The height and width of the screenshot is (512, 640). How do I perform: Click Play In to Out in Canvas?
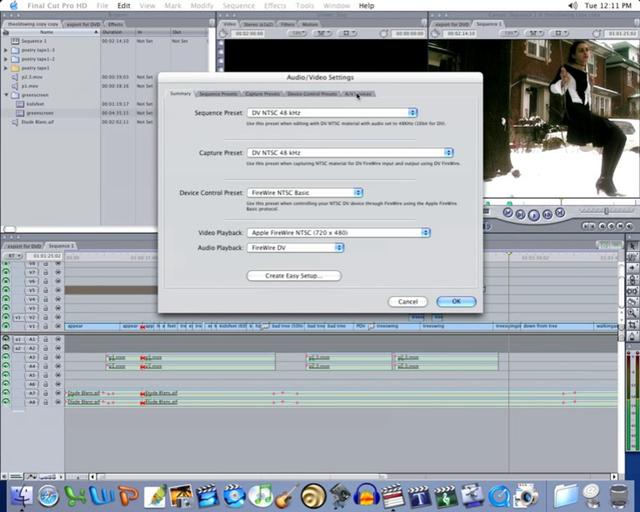pyautogui.click(x=520, y=214)
